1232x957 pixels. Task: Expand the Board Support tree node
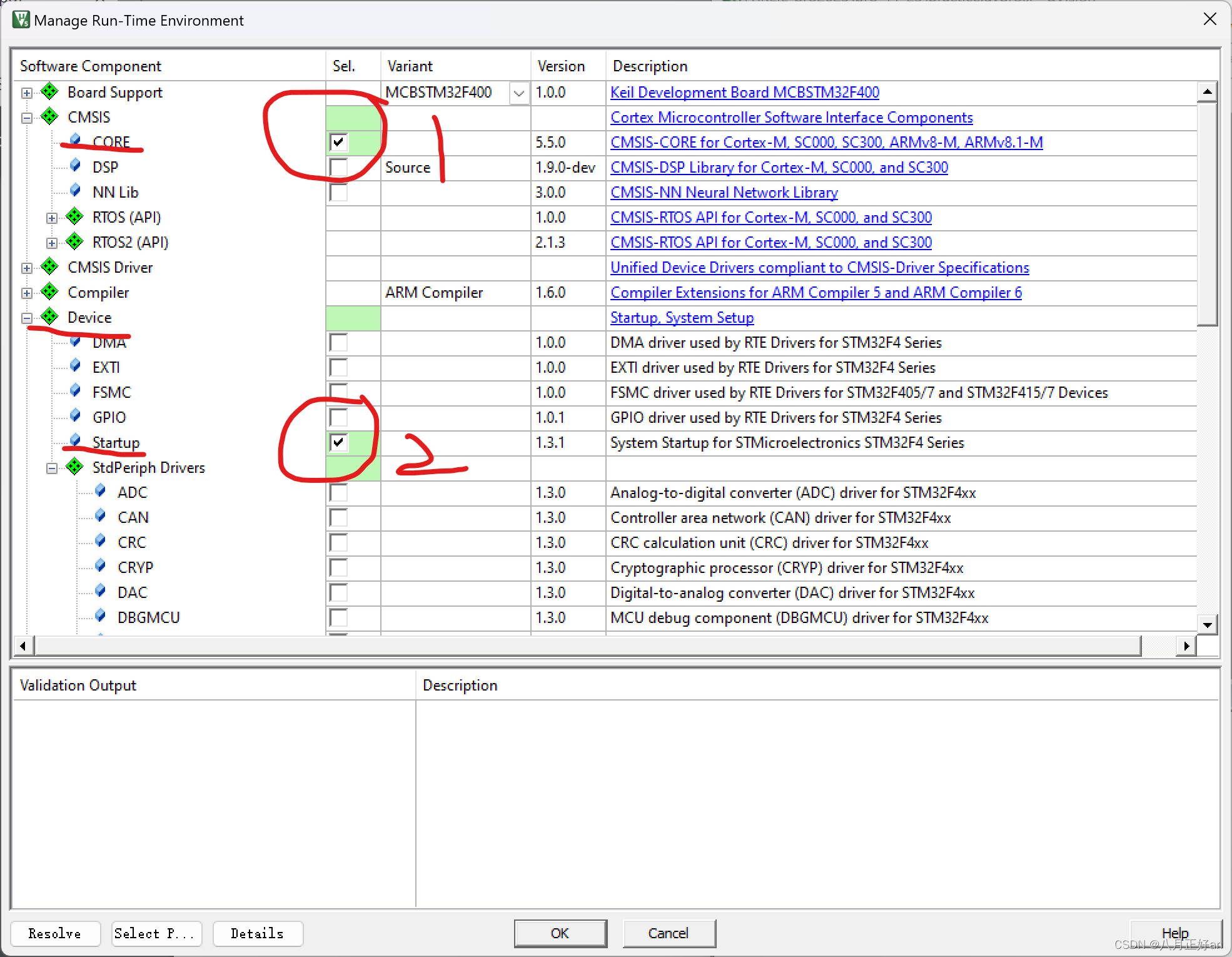pos(27,93)
